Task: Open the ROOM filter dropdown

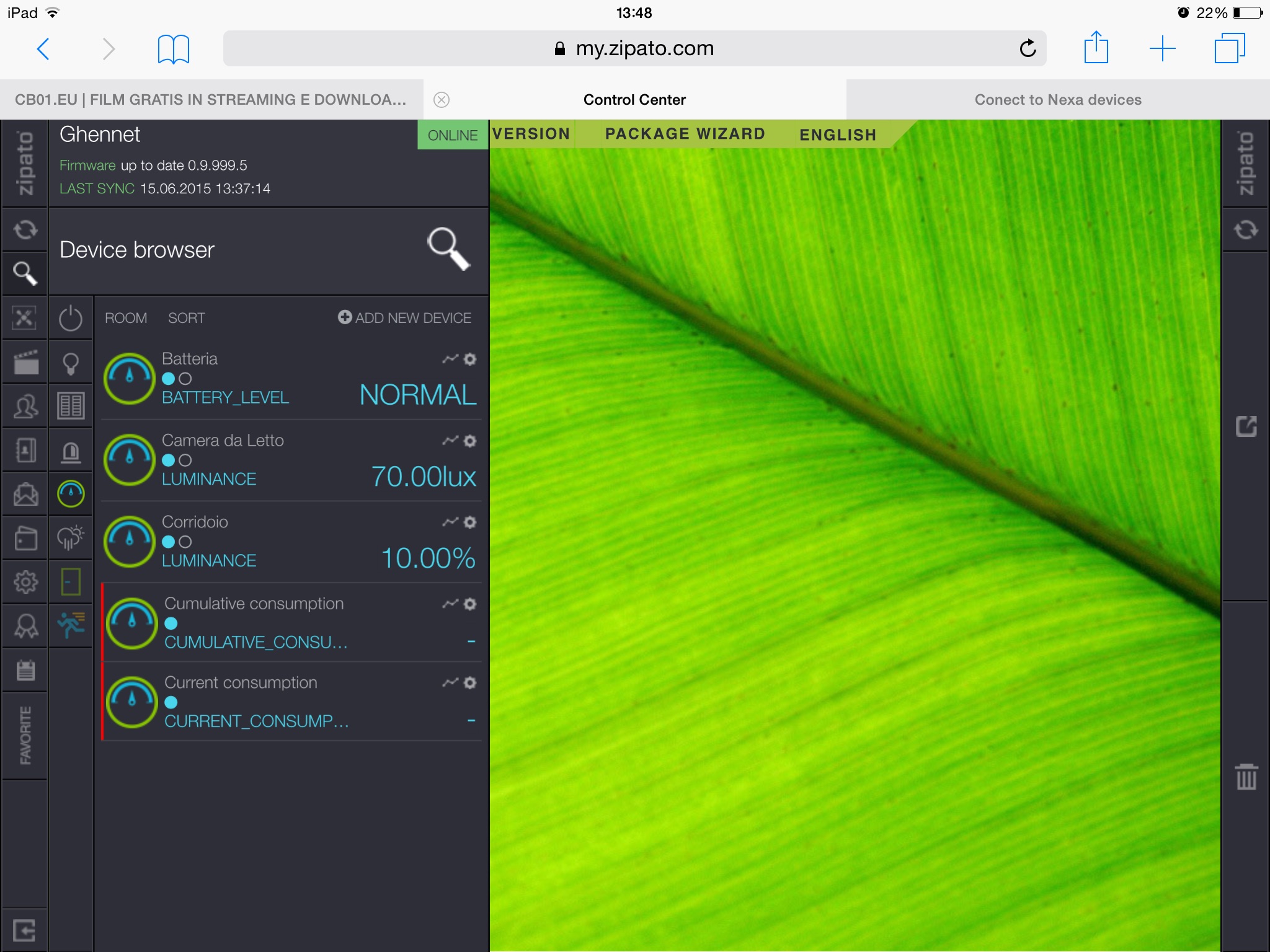Action: coord(126,318)
